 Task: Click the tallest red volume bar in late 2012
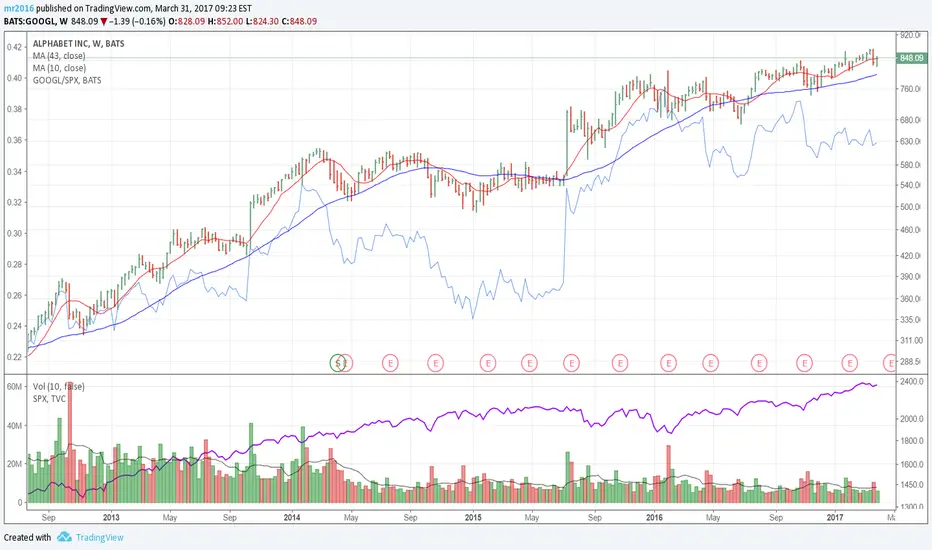pos(70,442)
